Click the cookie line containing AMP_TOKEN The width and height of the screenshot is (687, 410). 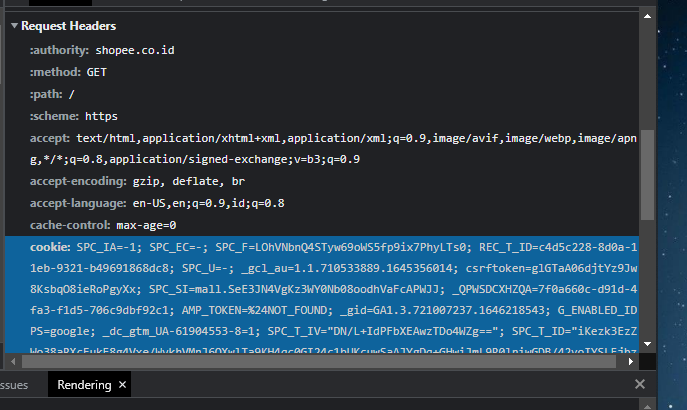[333, 310]
